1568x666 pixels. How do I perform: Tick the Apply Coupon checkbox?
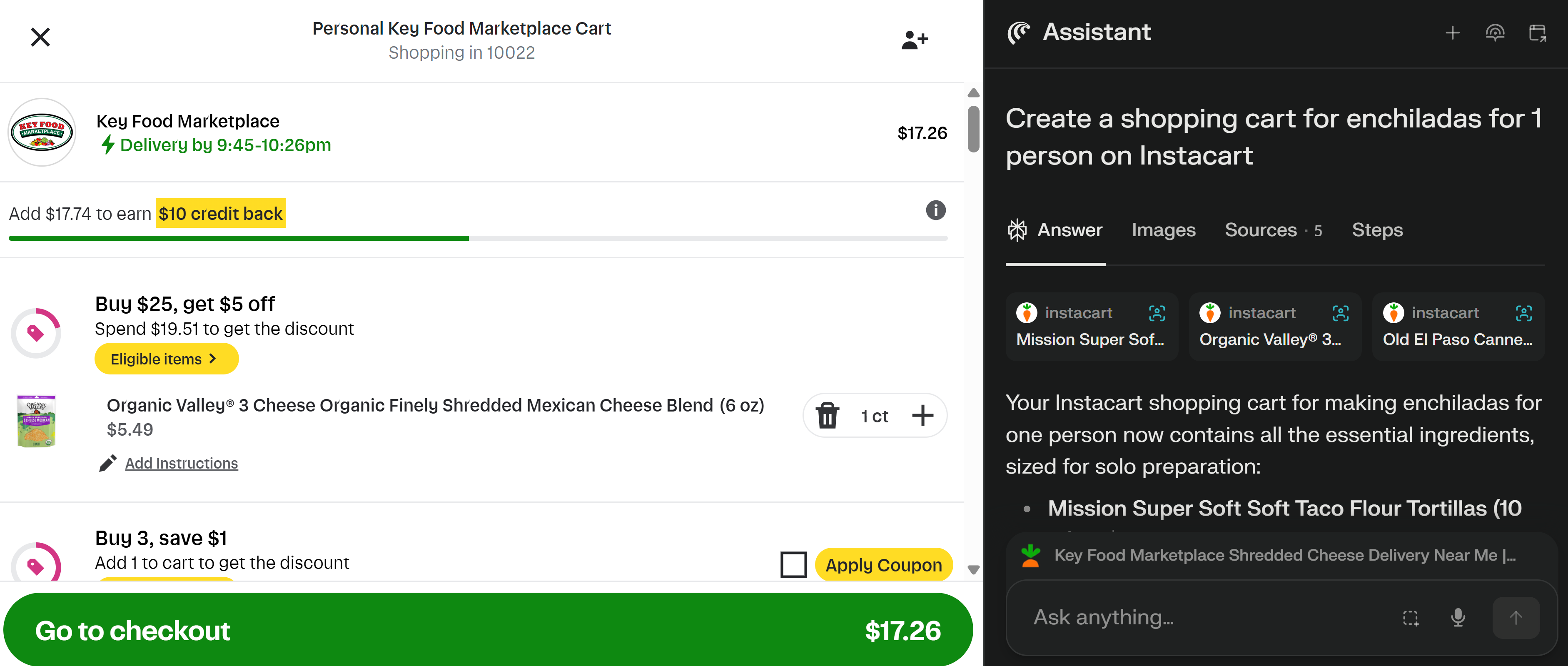coord(793,564)
